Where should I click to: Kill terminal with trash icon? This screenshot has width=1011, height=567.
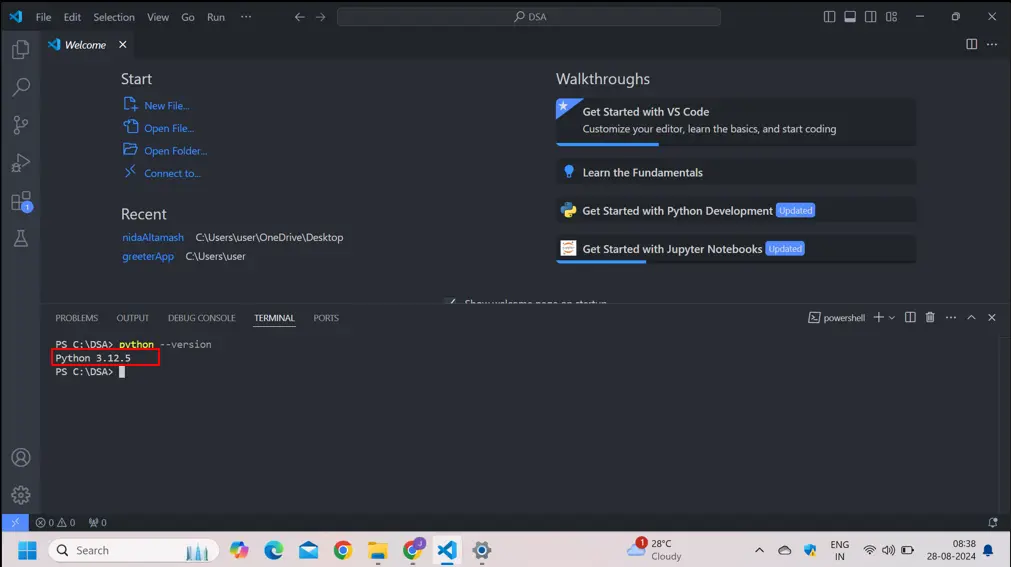click(x=930, y=317)
